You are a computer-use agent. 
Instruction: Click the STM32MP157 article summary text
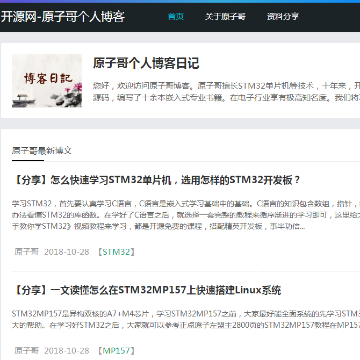(x=186, y=319)
